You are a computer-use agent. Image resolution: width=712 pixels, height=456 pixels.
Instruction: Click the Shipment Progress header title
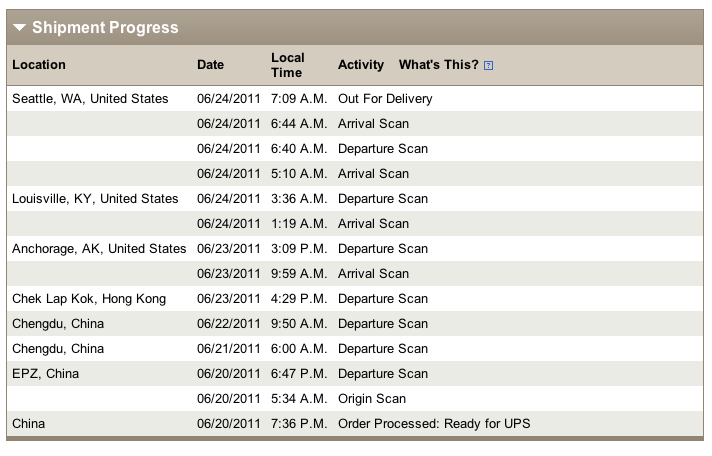(x=105, y=28)
